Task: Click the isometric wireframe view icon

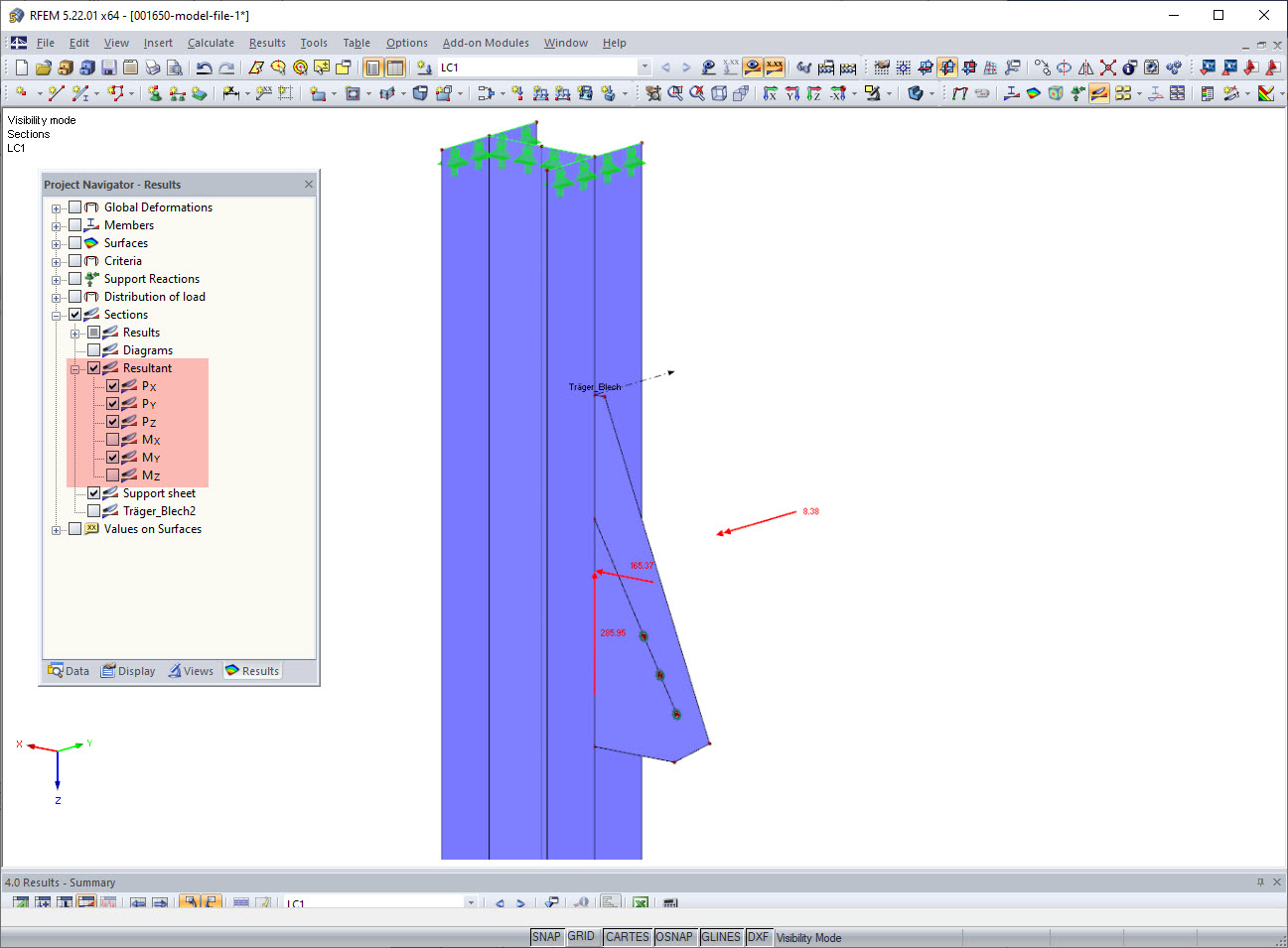Action: click(x=719, y=93)
